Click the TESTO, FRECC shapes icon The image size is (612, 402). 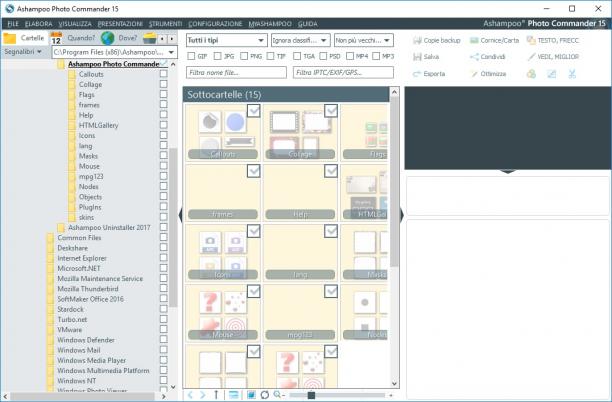point(531,40)
